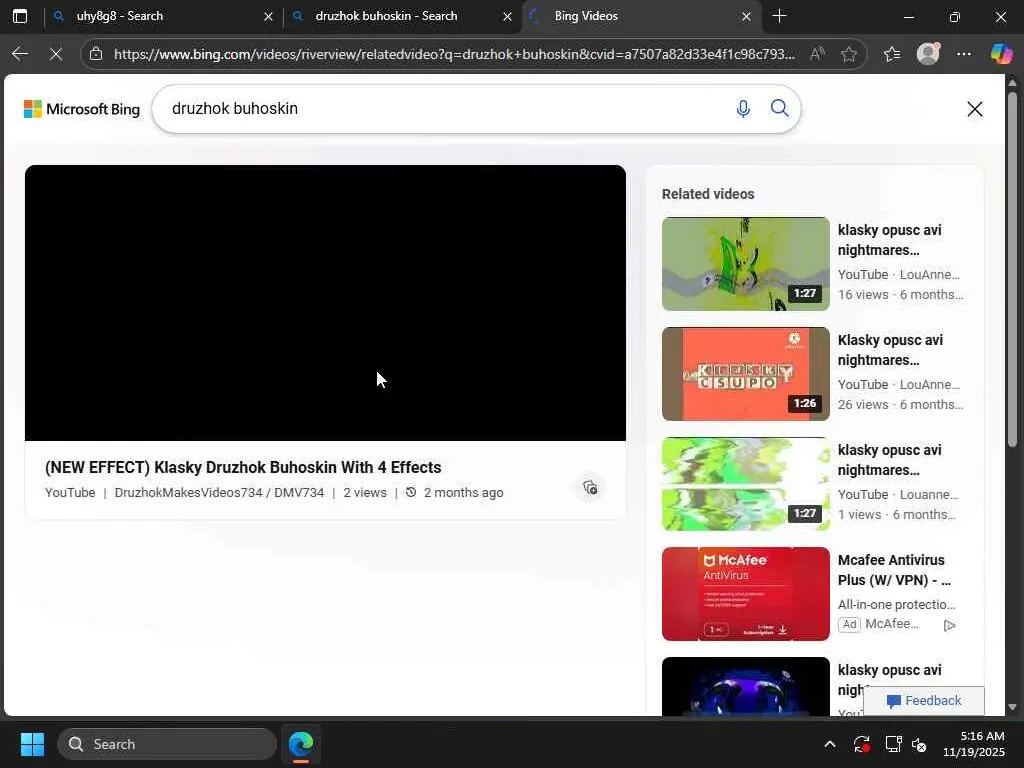Image resolution: width=1024 pixels, height=768 pixels.
Task: Click the scrollbar down arrow
Action: [x=1012, y=707]
